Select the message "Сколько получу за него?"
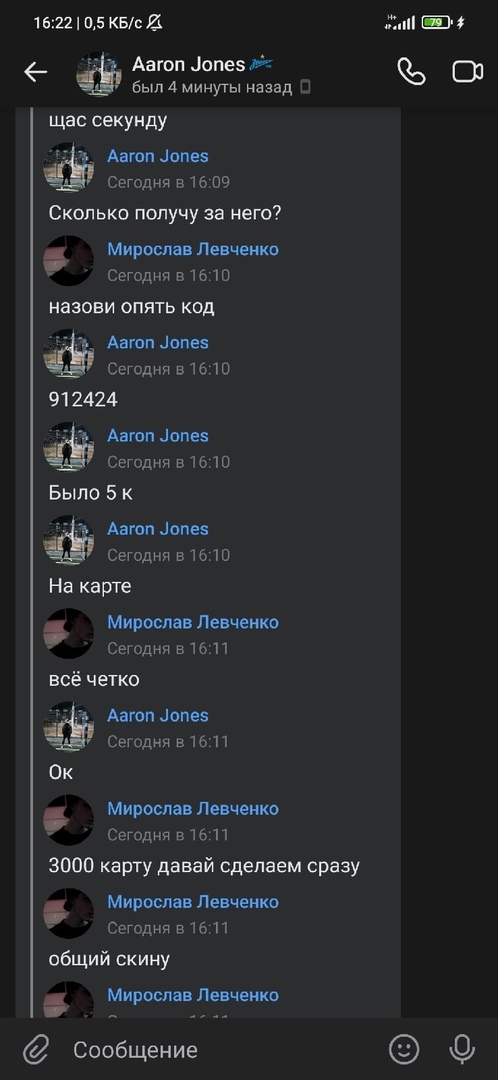 click(x=165, y=213)
